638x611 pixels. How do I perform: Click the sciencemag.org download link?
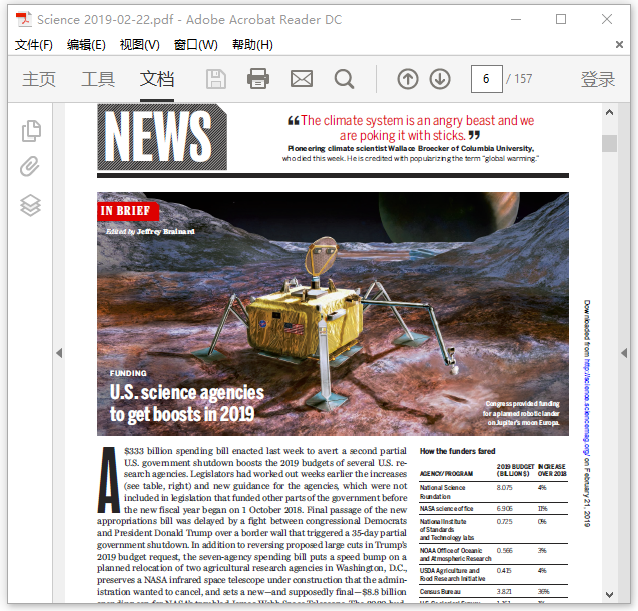(587, 407)
